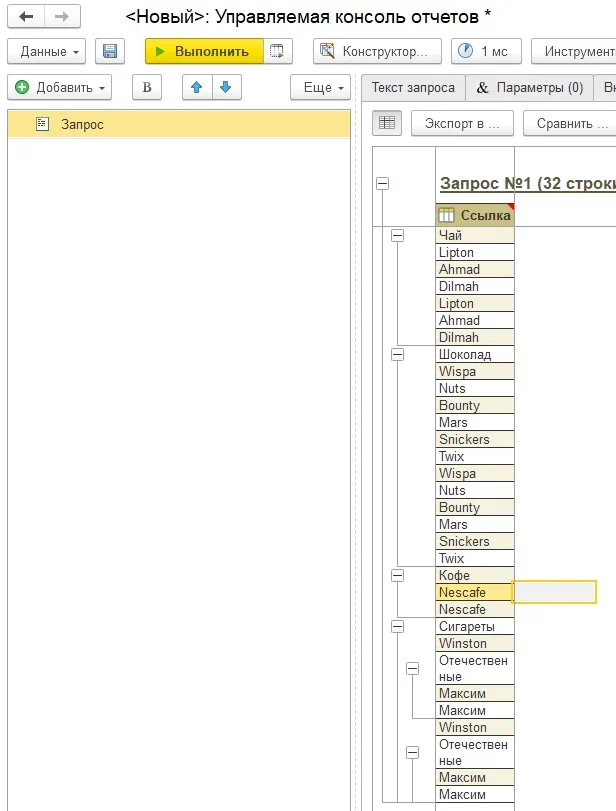The height and width of the screenshot is (811, 616).
Task: Select the Запрос item in the list
Action: [x=179, y=124]
